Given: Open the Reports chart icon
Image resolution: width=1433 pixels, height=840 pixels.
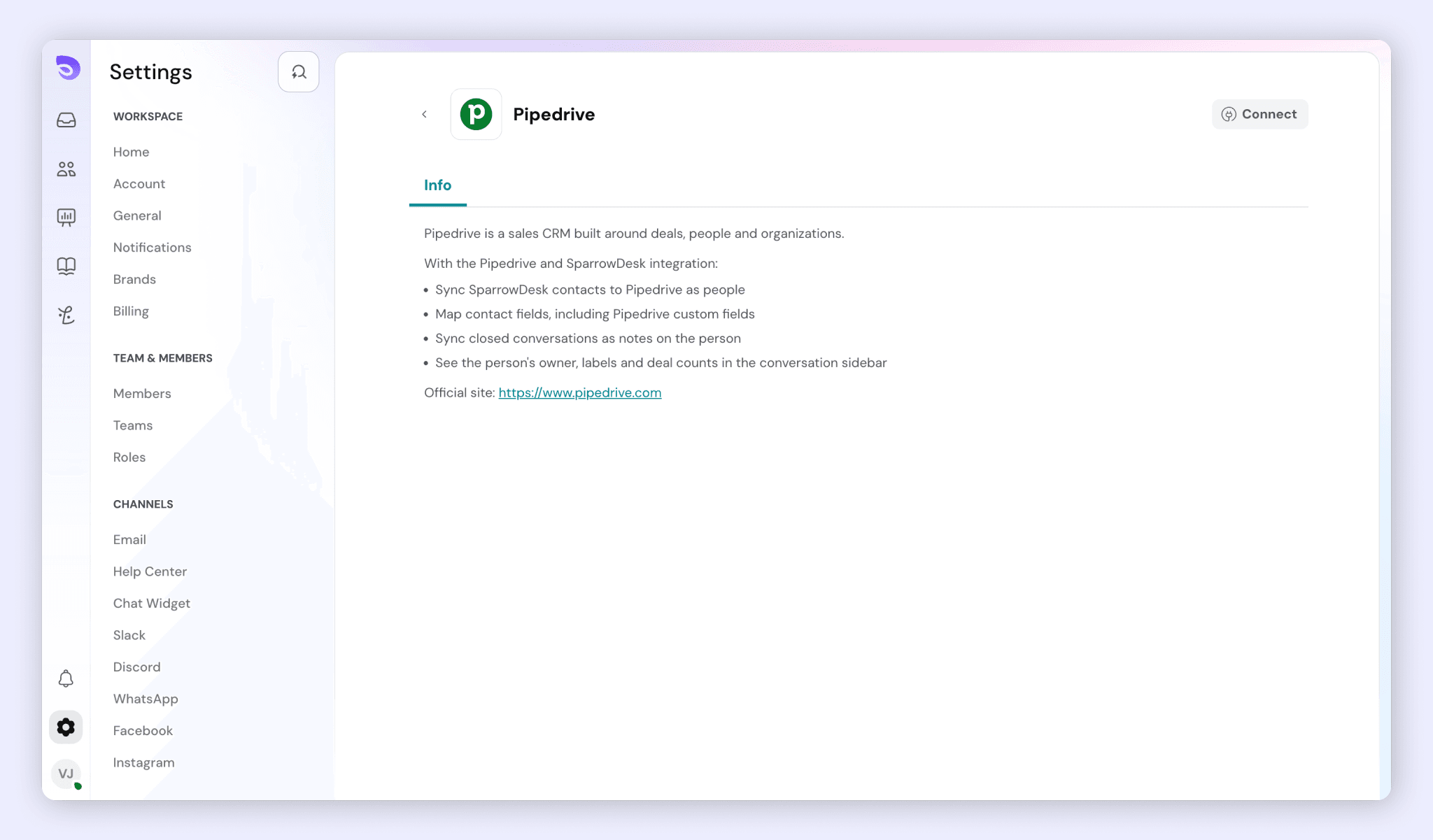Looking at the screenshot, I should [66, 218].
